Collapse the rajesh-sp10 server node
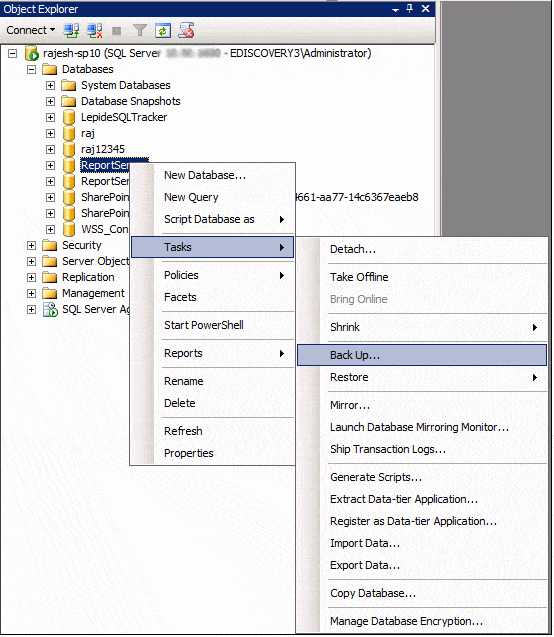 pyautogui.click(x=13, y=53)
